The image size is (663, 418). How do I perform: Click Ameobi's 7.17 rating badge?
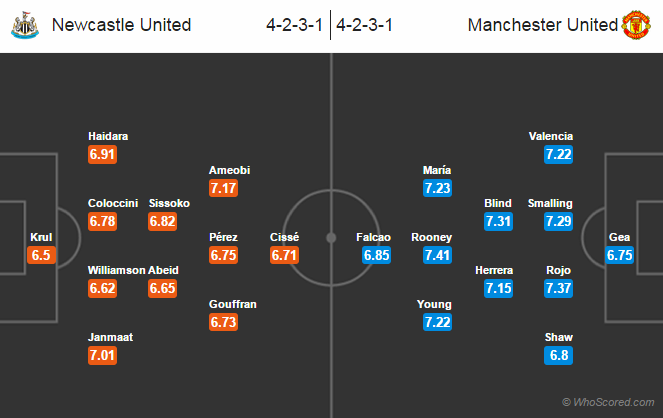(x=224, y=188)
